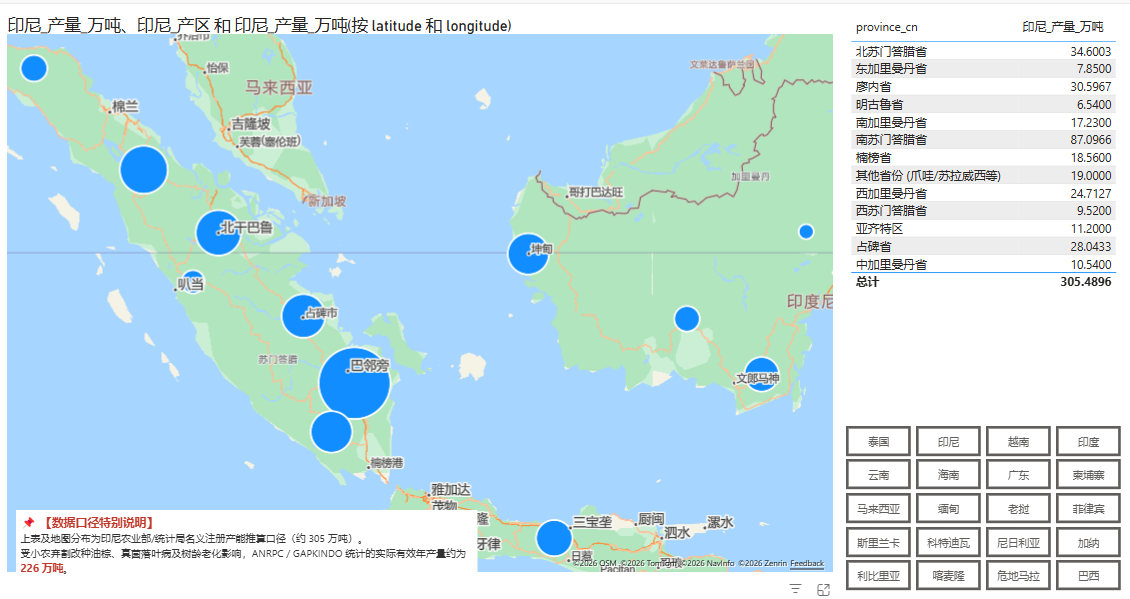The width and height of the screenshot is (1130, 599).
Task: Pick the 老挝 slicer tile
Action: (x=1018, y=508)
